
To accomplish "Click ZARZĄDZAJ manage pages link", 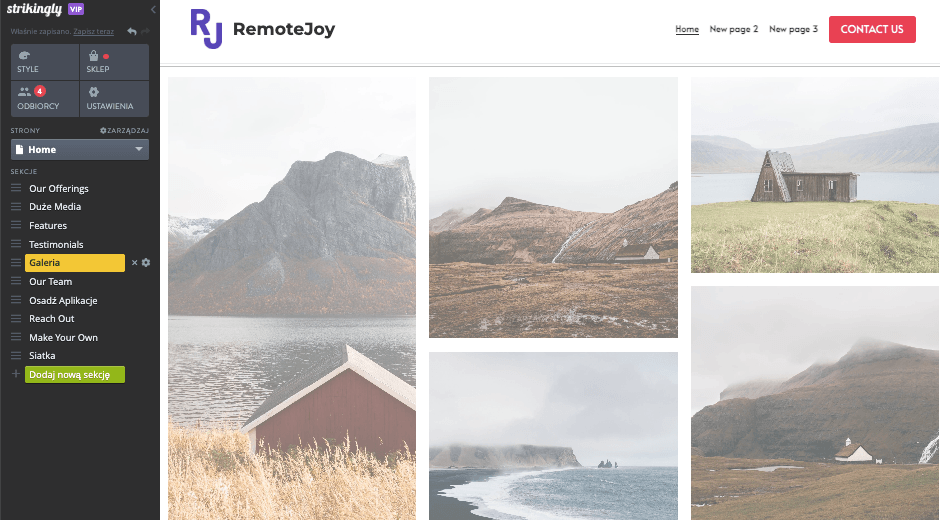I will (x=124, y=130).
